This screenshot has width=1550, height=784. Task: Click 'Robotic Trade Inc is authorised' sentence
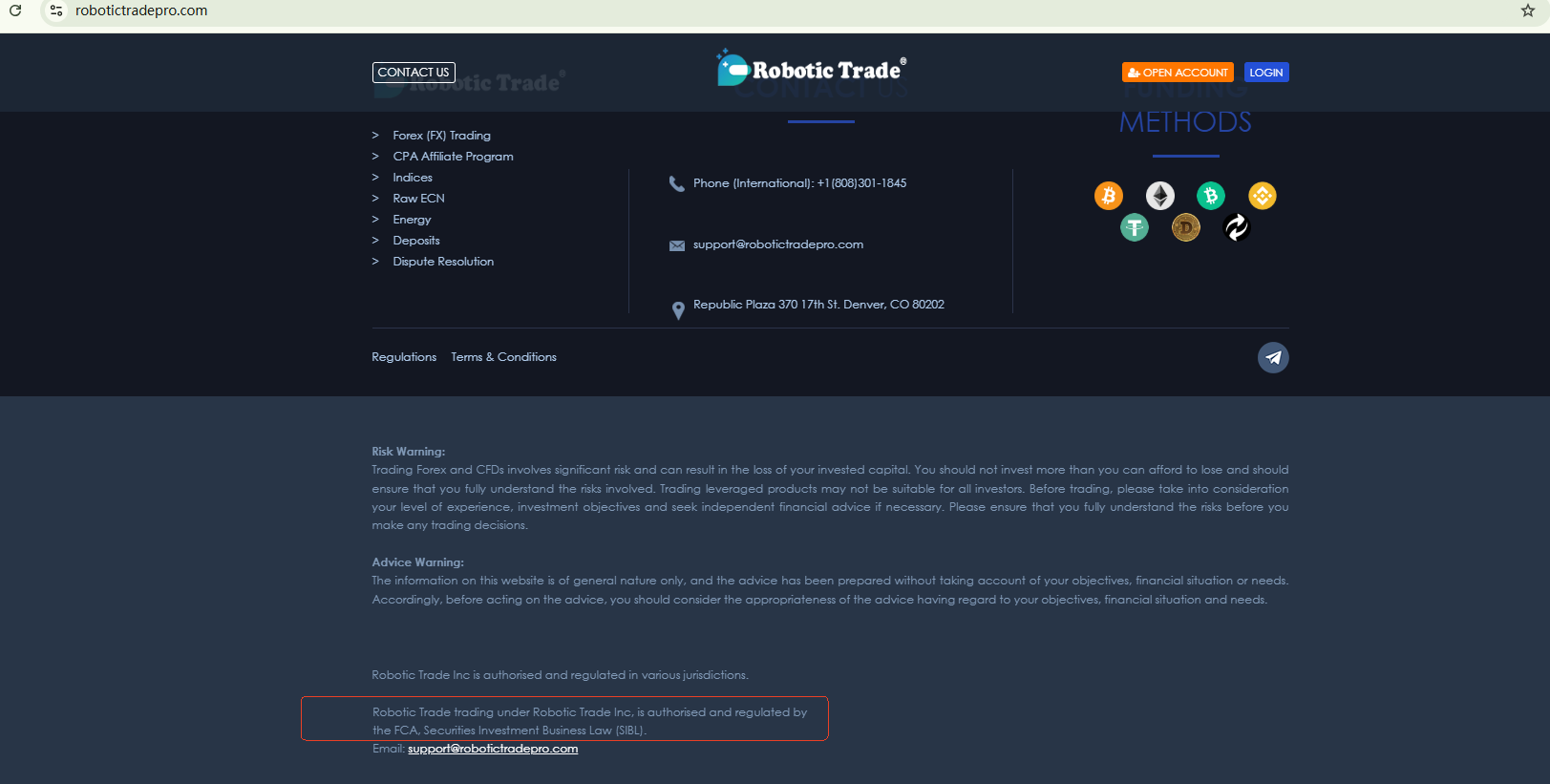[x=560, y=675]
